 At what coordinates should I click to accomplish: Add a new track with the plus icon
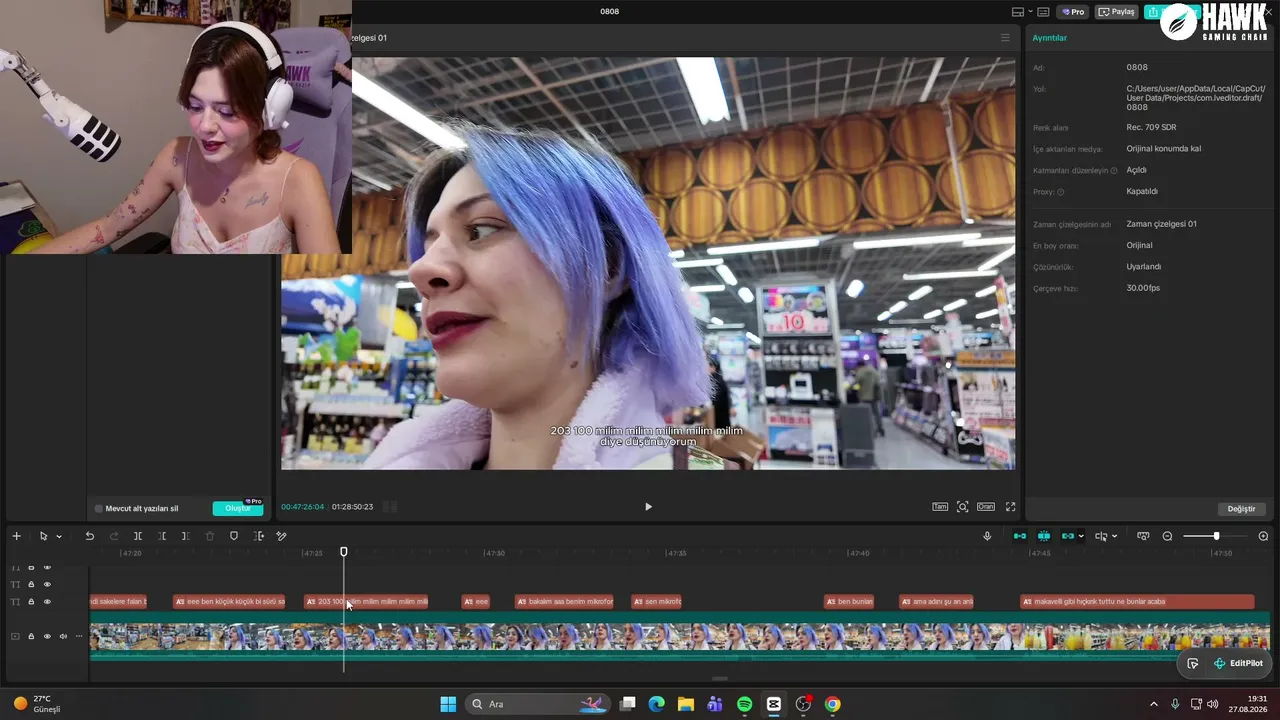[x=16, y=536]
